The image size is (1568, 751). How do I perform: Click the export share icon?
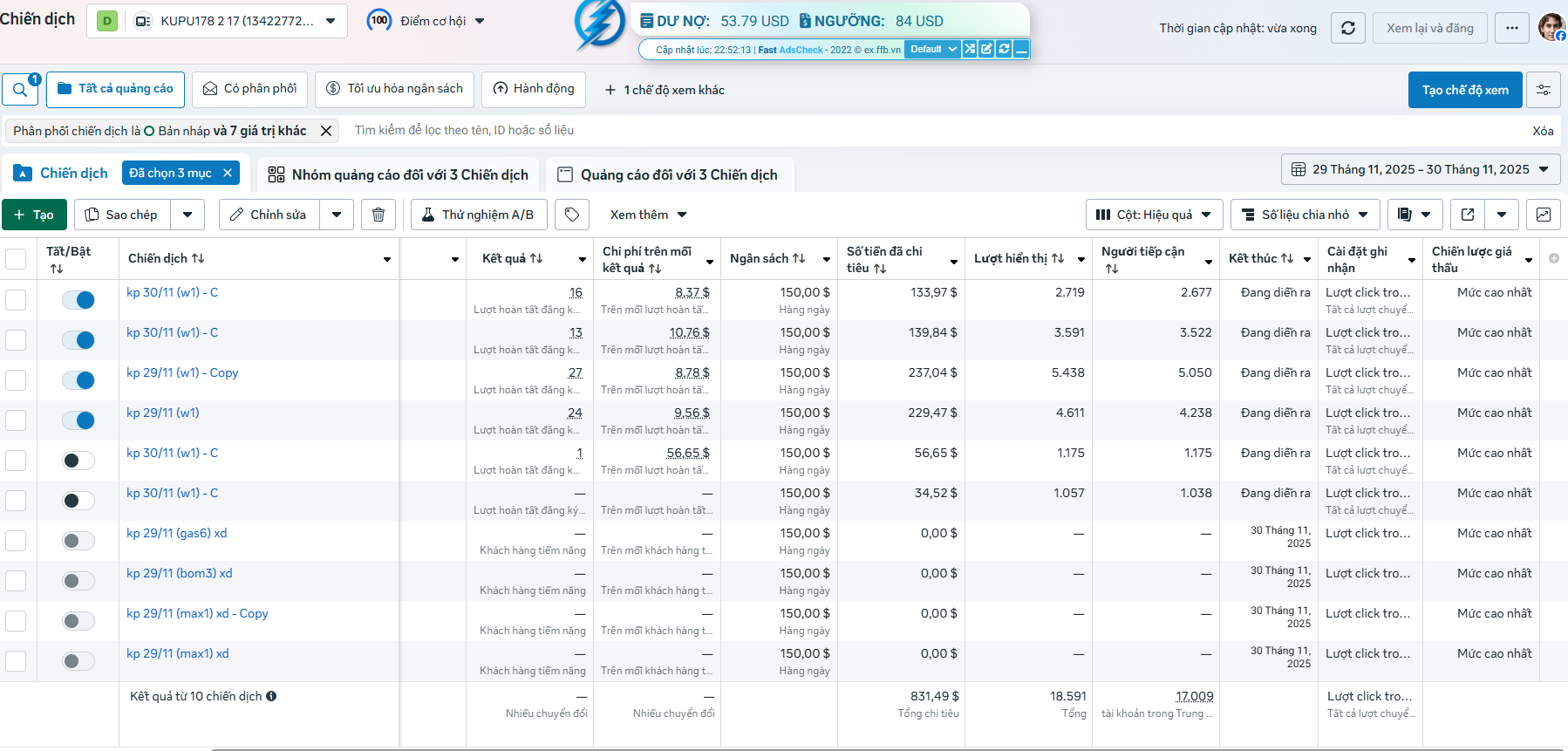pos(1468,215)
